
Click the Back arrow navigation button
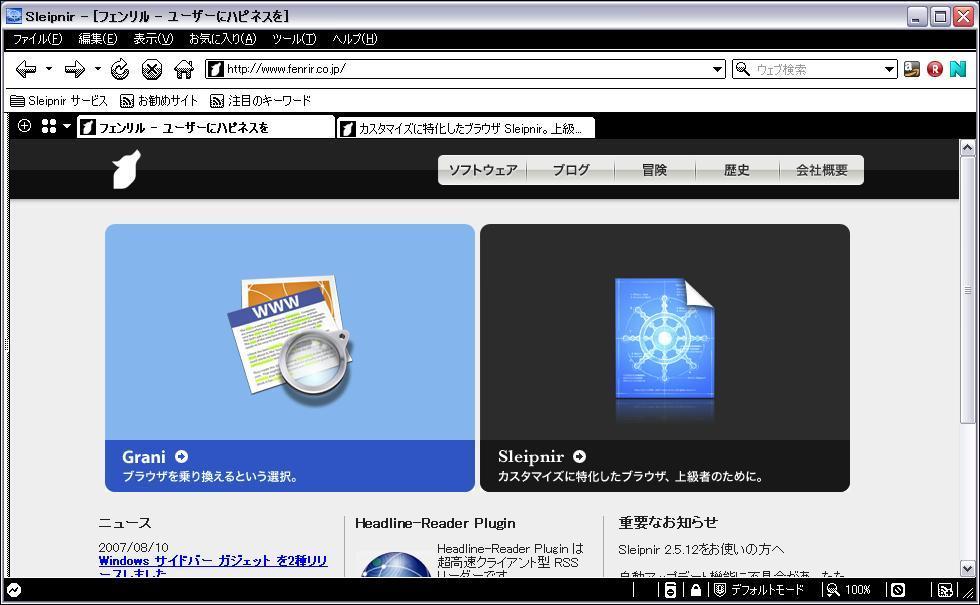click(x=26, y=69)
